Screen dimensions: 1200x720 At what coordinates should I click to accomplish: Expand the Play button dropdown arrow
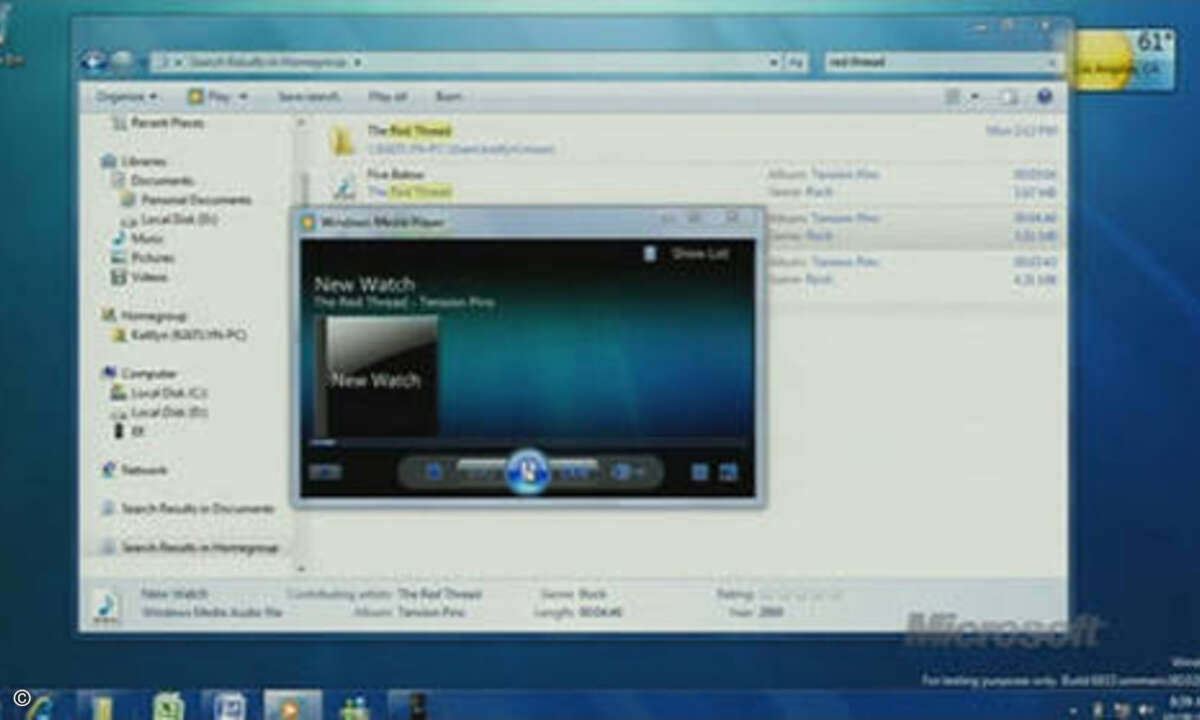[243, 97]
